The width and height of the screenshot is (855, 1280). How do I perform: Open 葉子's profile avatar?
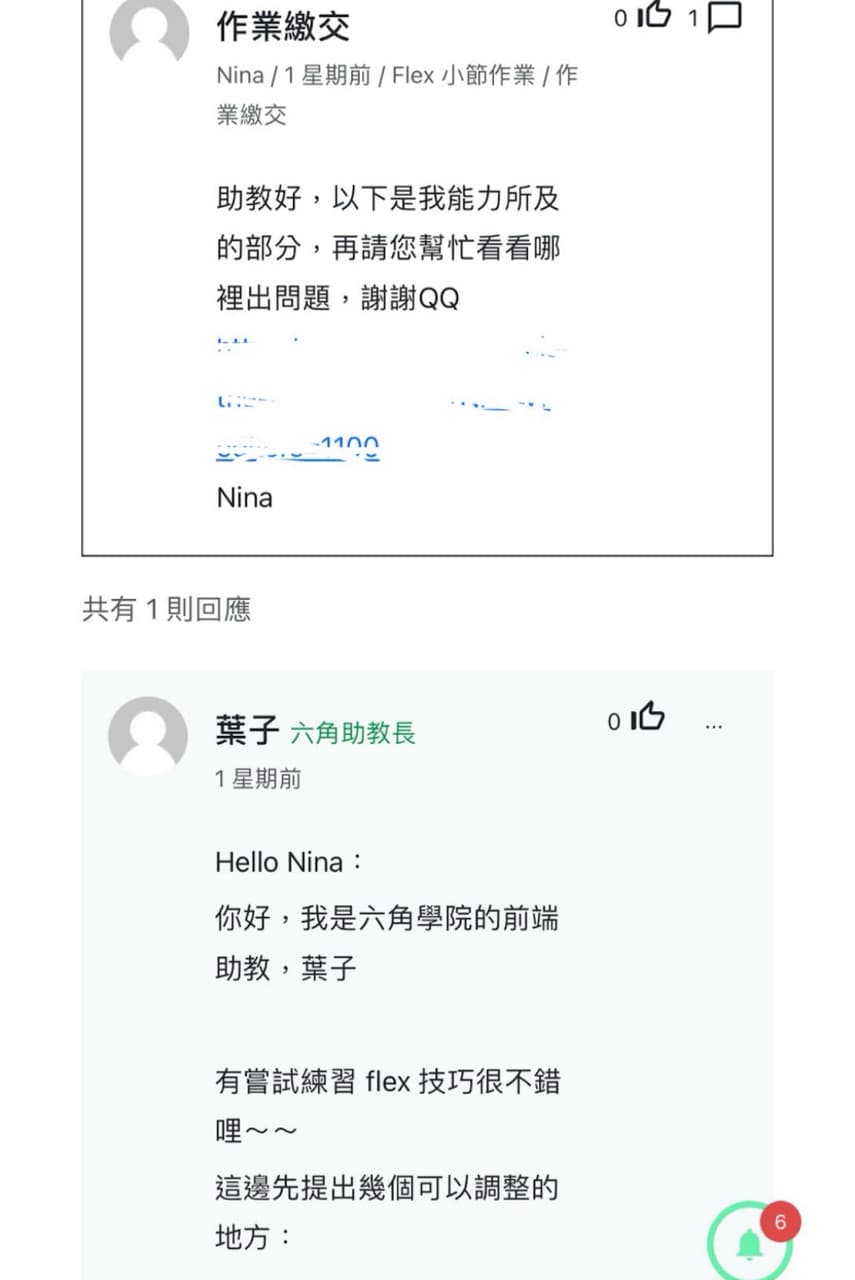(x=148, y=736)
